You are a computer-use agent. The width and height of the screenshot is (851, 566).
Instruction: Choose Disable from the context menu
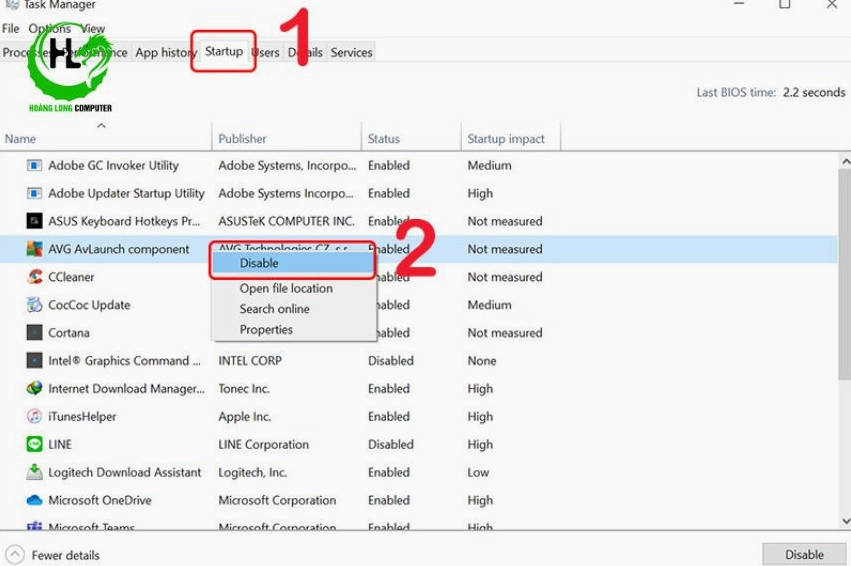coord(259,263)
